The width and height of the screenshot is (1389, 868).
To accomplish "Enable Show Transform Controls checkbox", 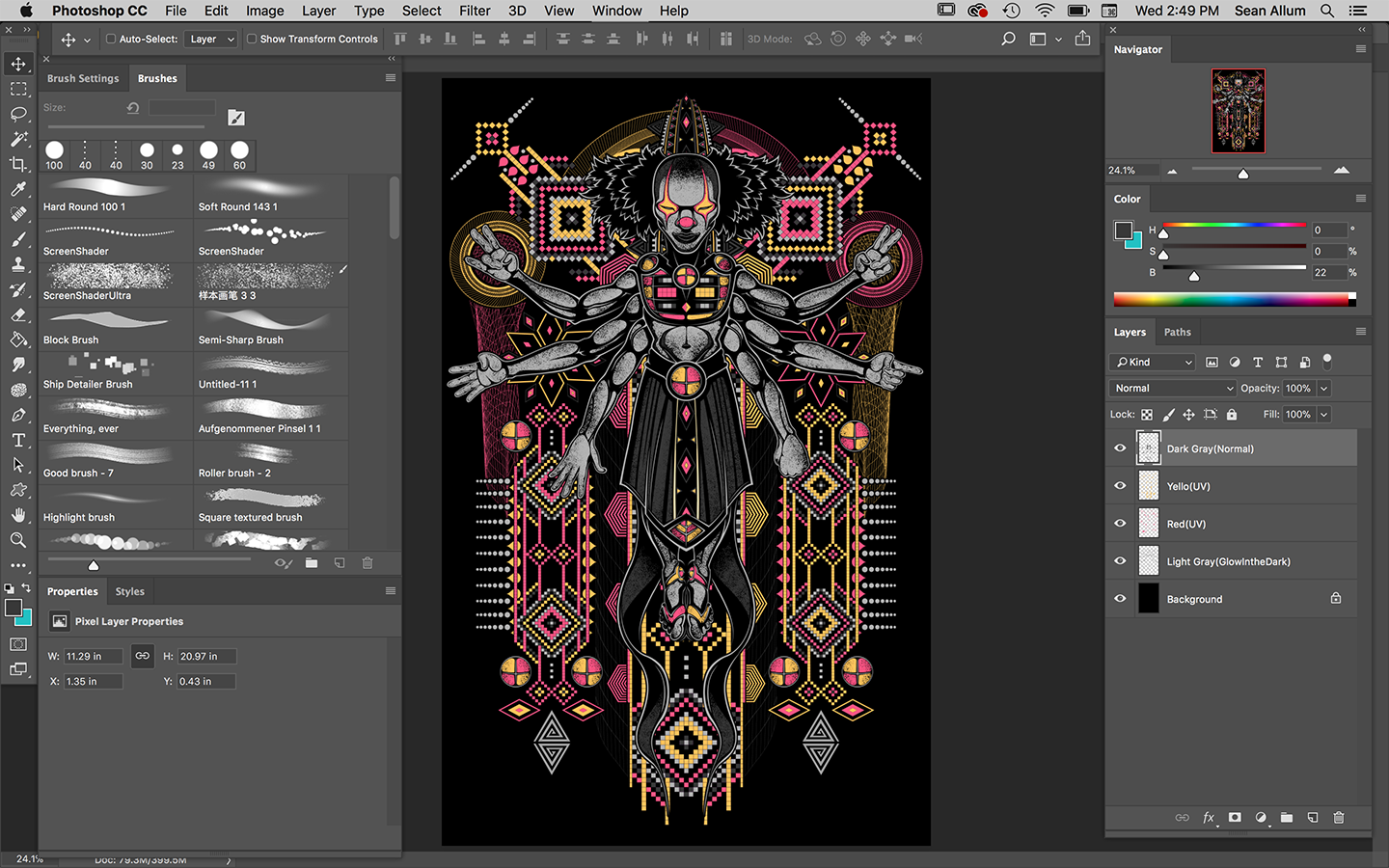I will pyautogui.click(x=252, y=40).
